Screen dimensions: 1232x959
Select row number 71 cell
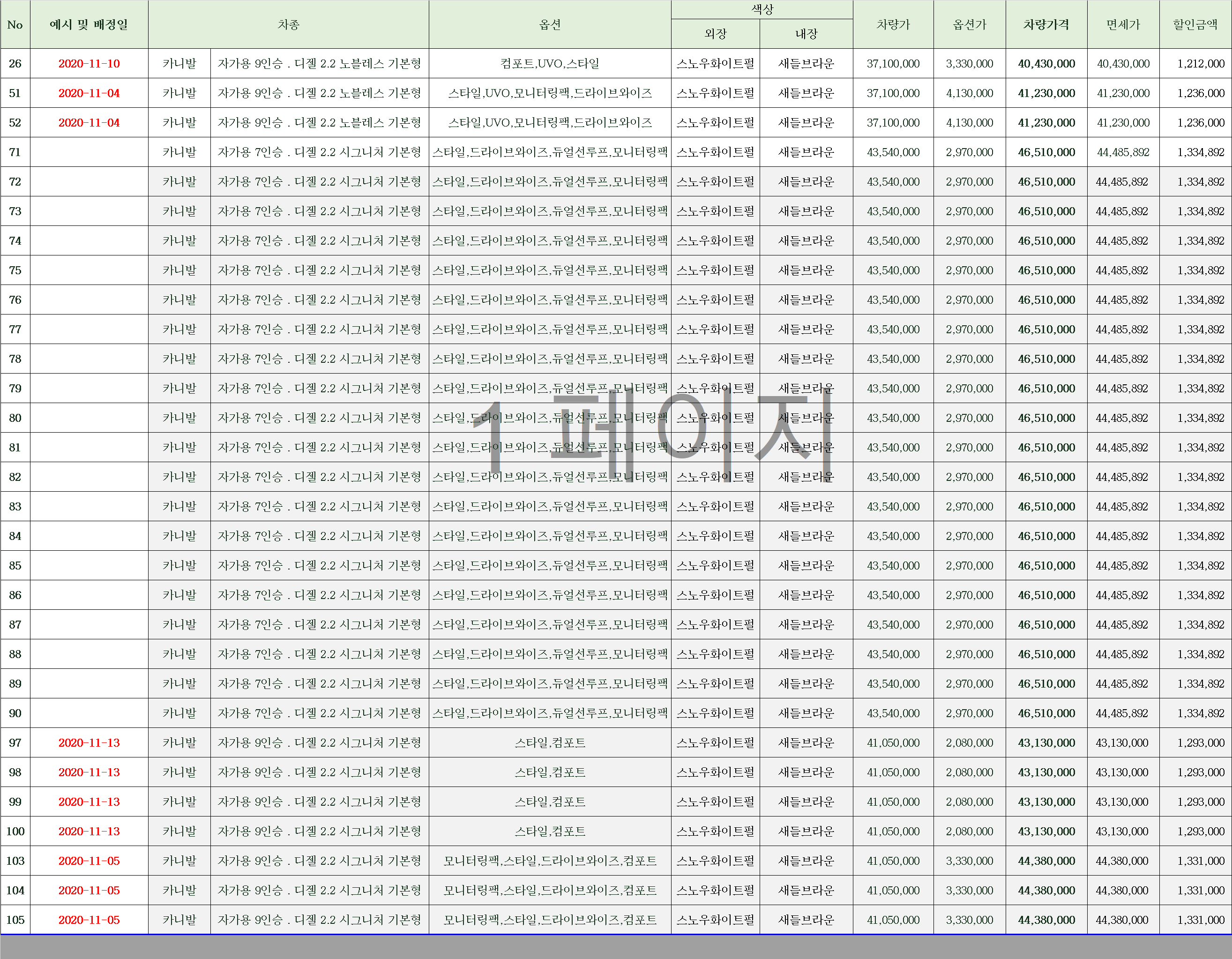tap(15, 152)
